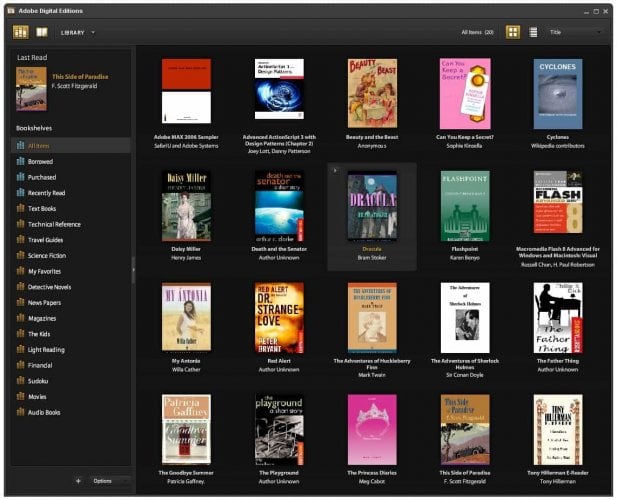This screenshot has width=617, height=500.
Task: Click 'Sophie Kinsella' author text
Action: coord(464,146)
